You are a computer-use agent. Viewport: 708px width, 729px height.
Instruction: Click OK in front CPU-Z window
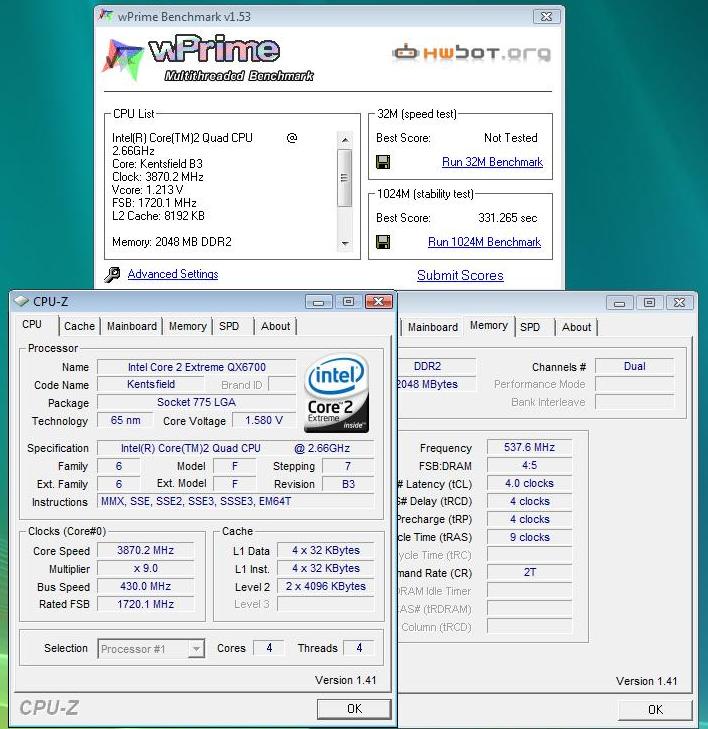coord(354,709)
